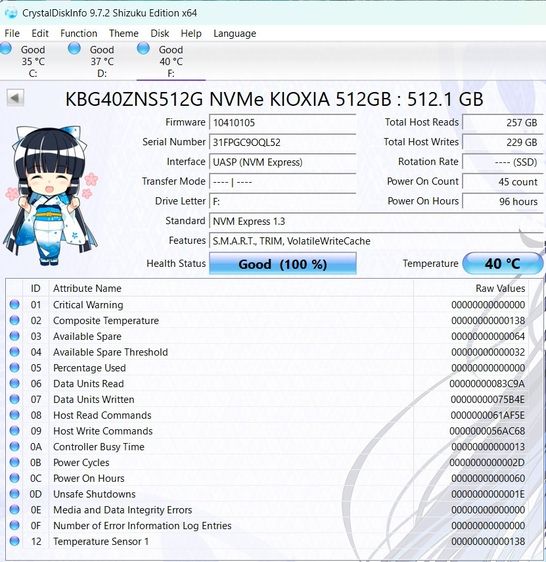Click status orb of Available Spare row
The width and height of the screenshot is (546, 562).
[x=14, y=336]
